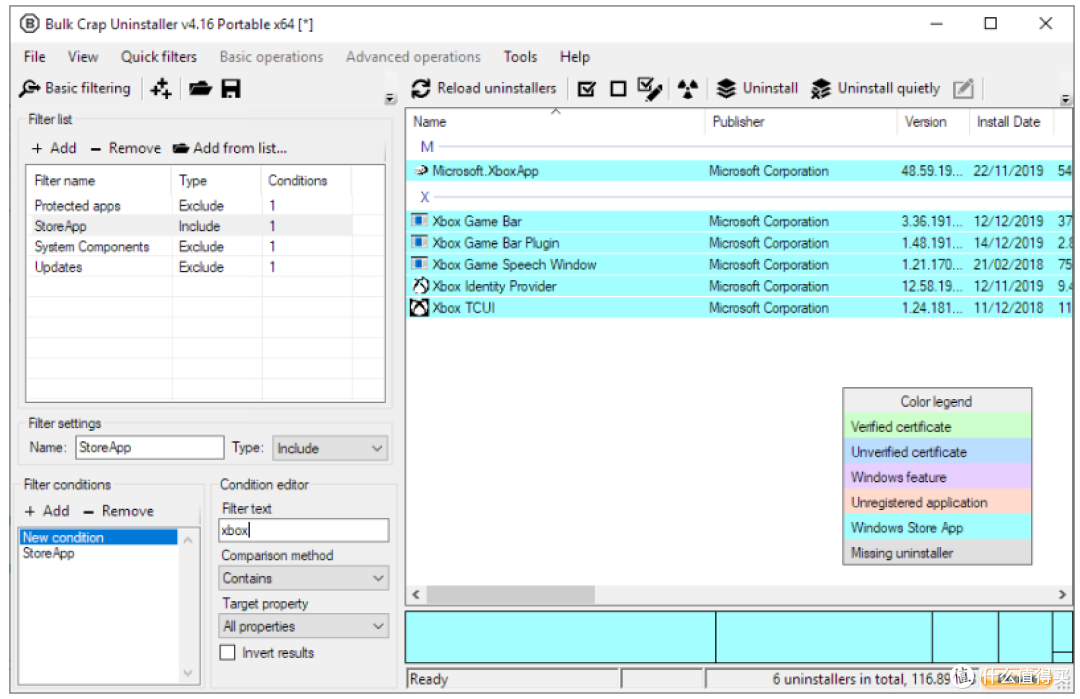Click Remove under Filter conditions
1080x699 pixels.
[x=118, y=511]
